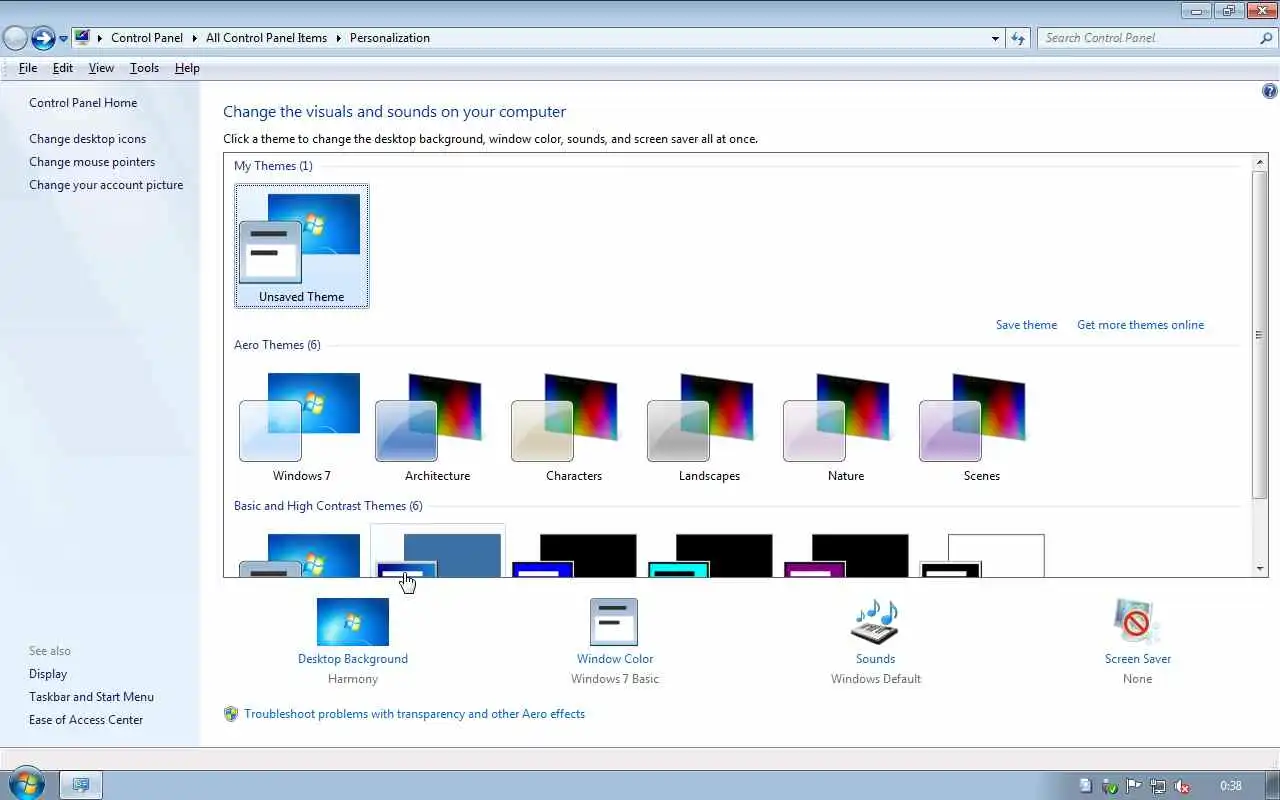Expand the address bar history dropdown
The width and height of the screenshot is (1280, 800).
click(995, 38)
